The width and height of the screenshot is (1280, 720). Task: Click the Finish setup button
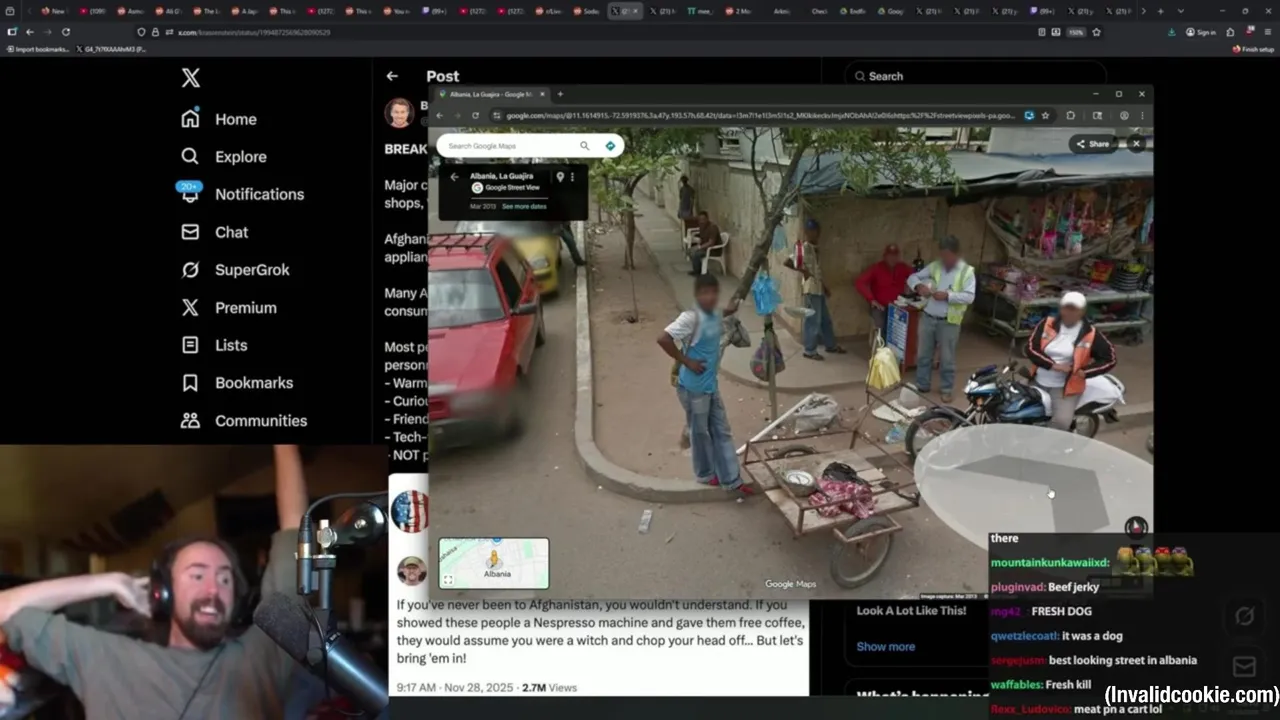tap(1253, 49)
